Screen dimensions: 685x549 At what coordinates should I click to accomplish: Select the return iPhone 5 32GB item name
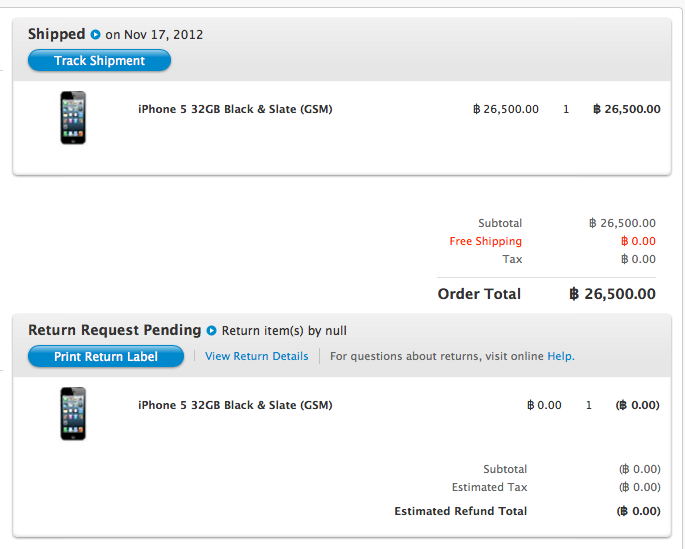coord(235,405)
